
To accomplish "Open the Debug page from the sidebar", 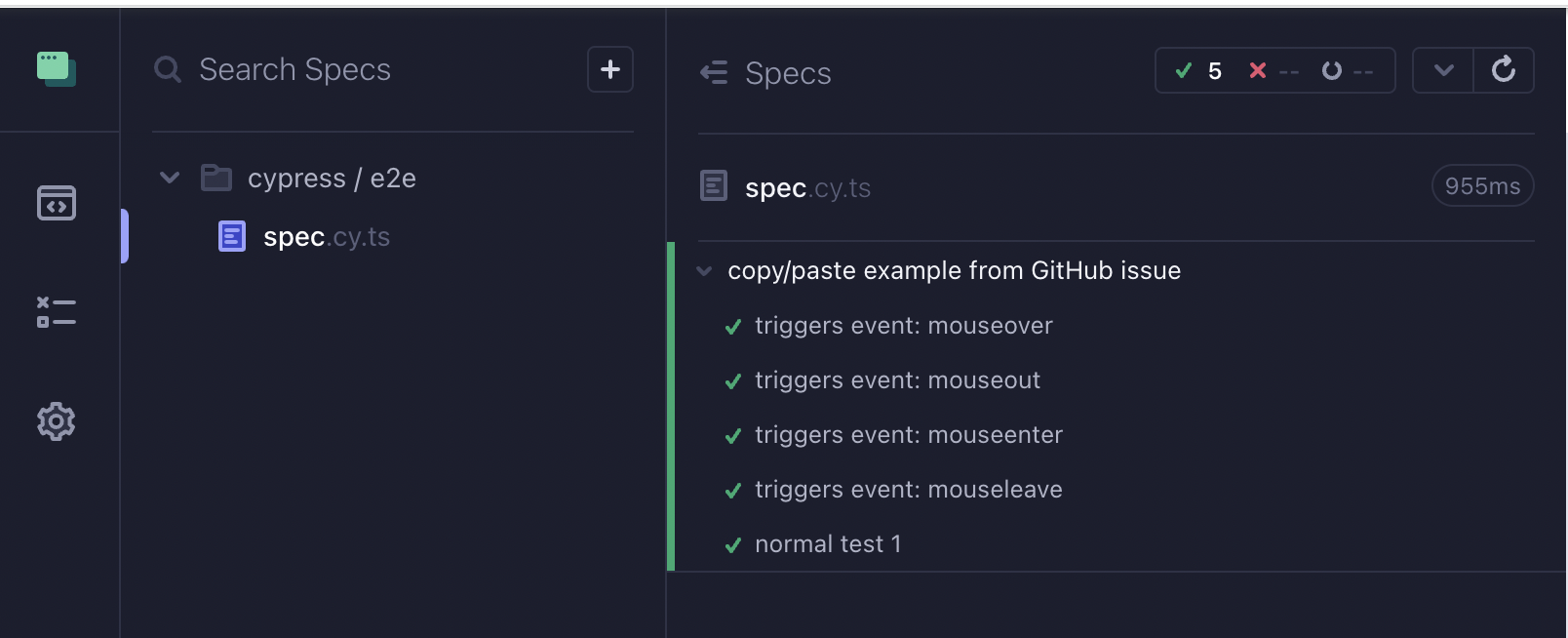I will coord(56,312).
